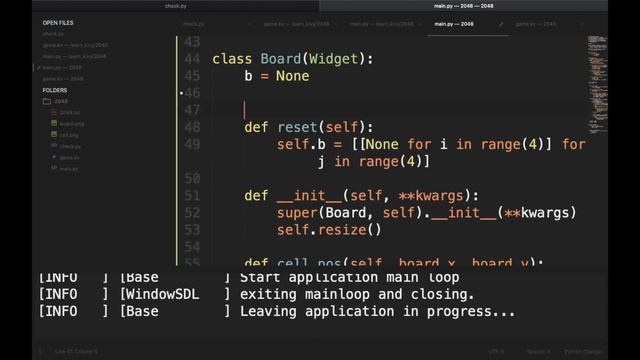Screen dimensions: 640x360
Task: Click the 'class Board(Widget):' line
Action: point(293,59)
